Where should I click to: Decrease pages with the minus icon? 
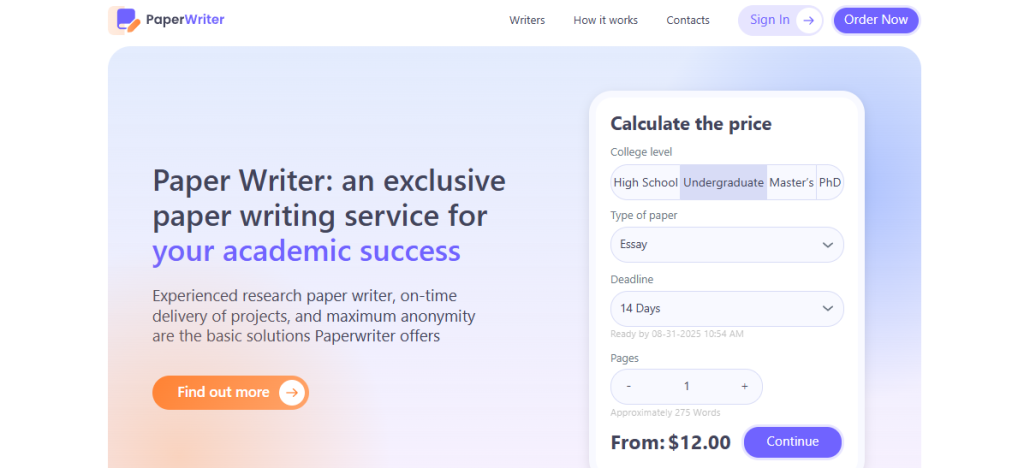pyautogui.click(x=628, y=386)
